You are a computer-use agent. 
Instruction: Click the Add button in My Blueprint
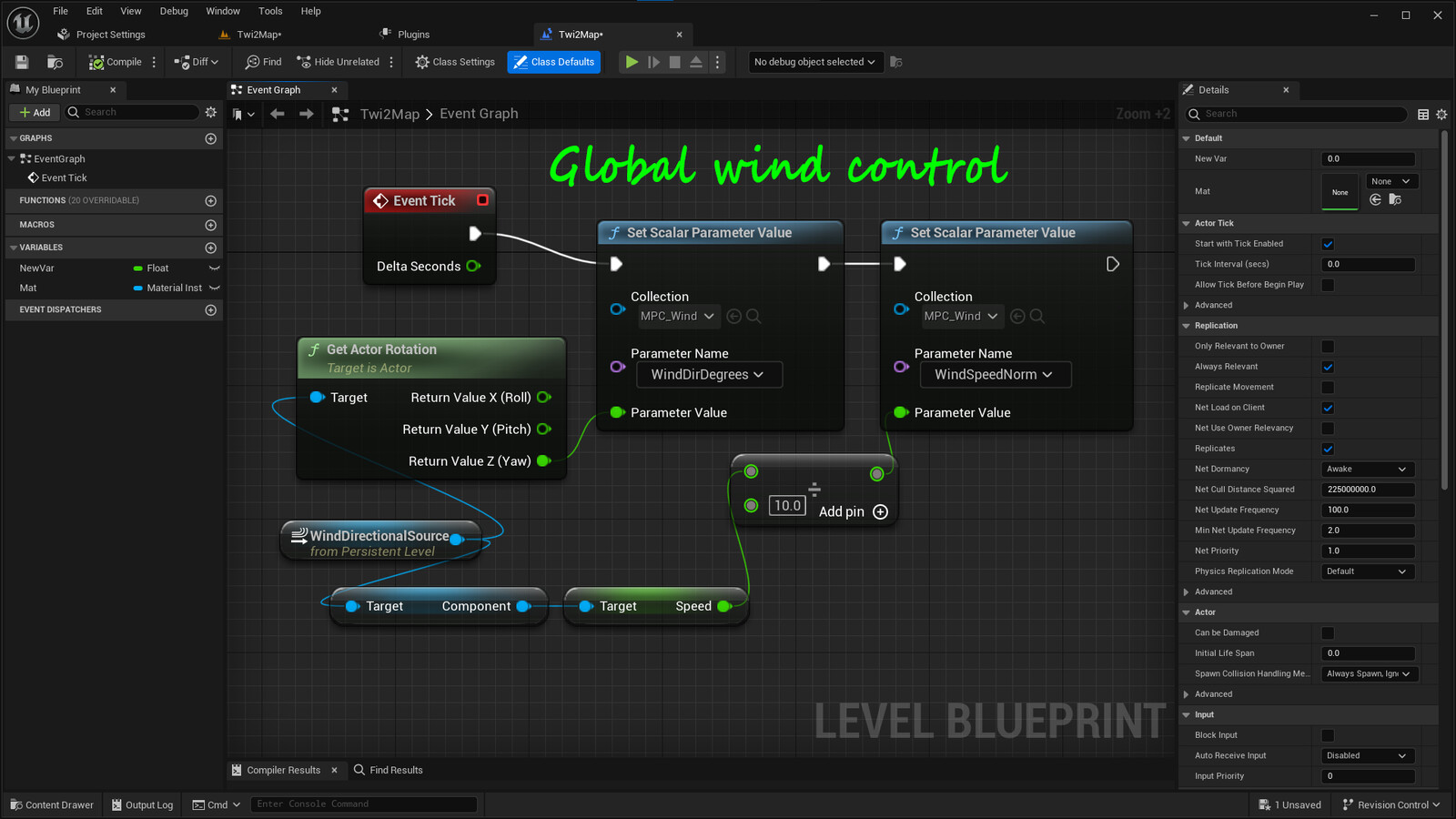coord(34,112)
